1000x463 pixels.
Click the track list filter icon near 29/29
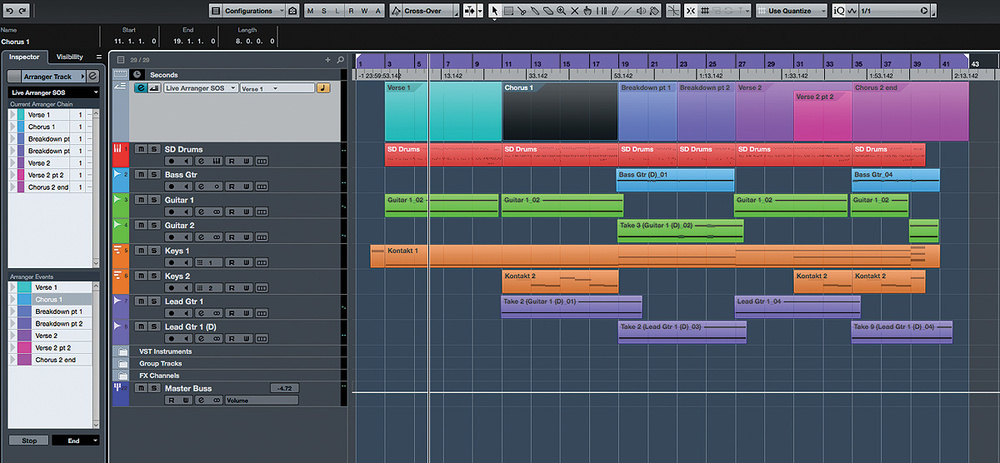[121, 60]
